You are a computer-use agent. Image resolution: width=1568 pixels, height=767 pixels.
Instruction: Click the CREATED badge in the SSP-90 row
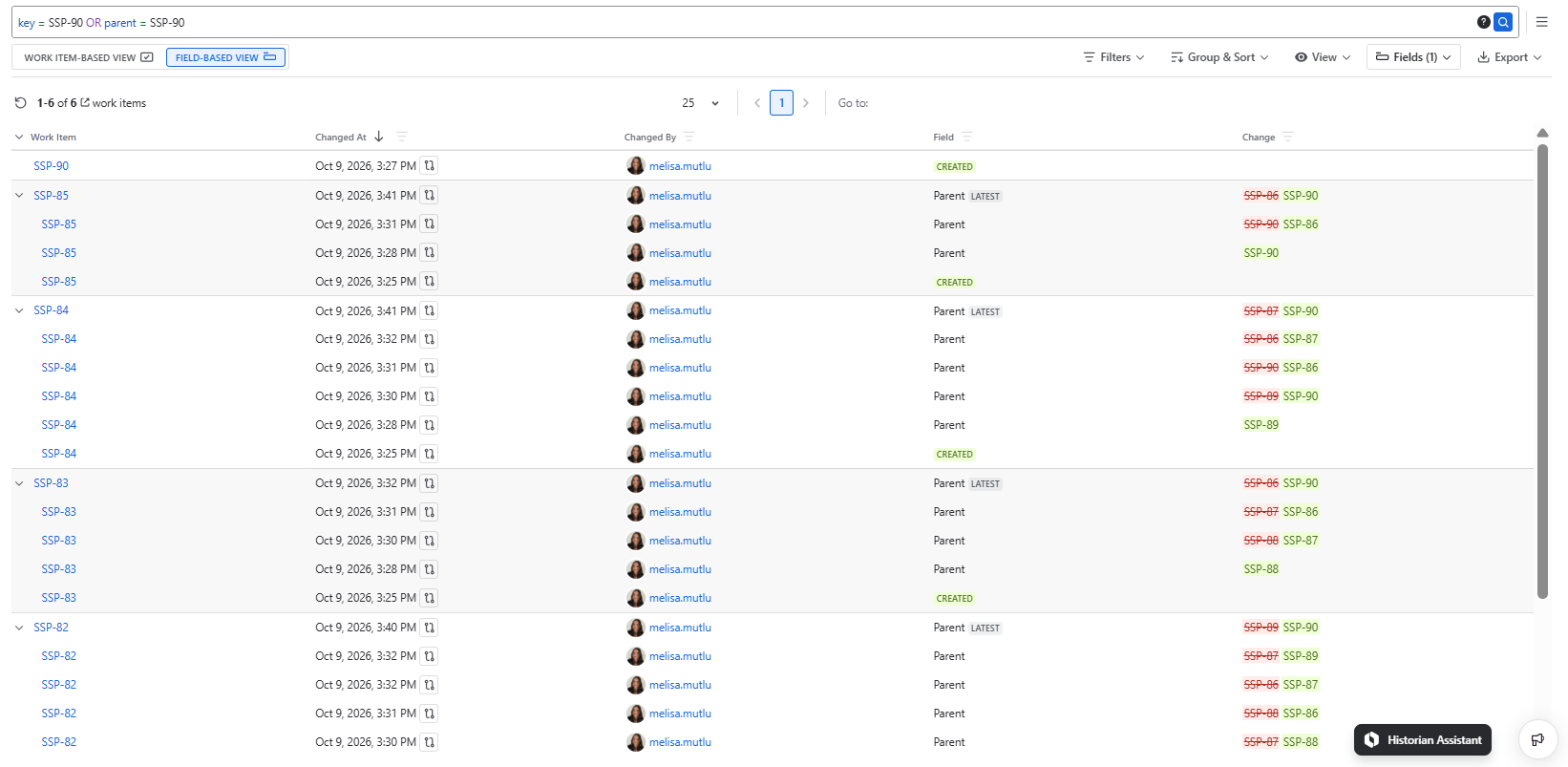(954, 166)
